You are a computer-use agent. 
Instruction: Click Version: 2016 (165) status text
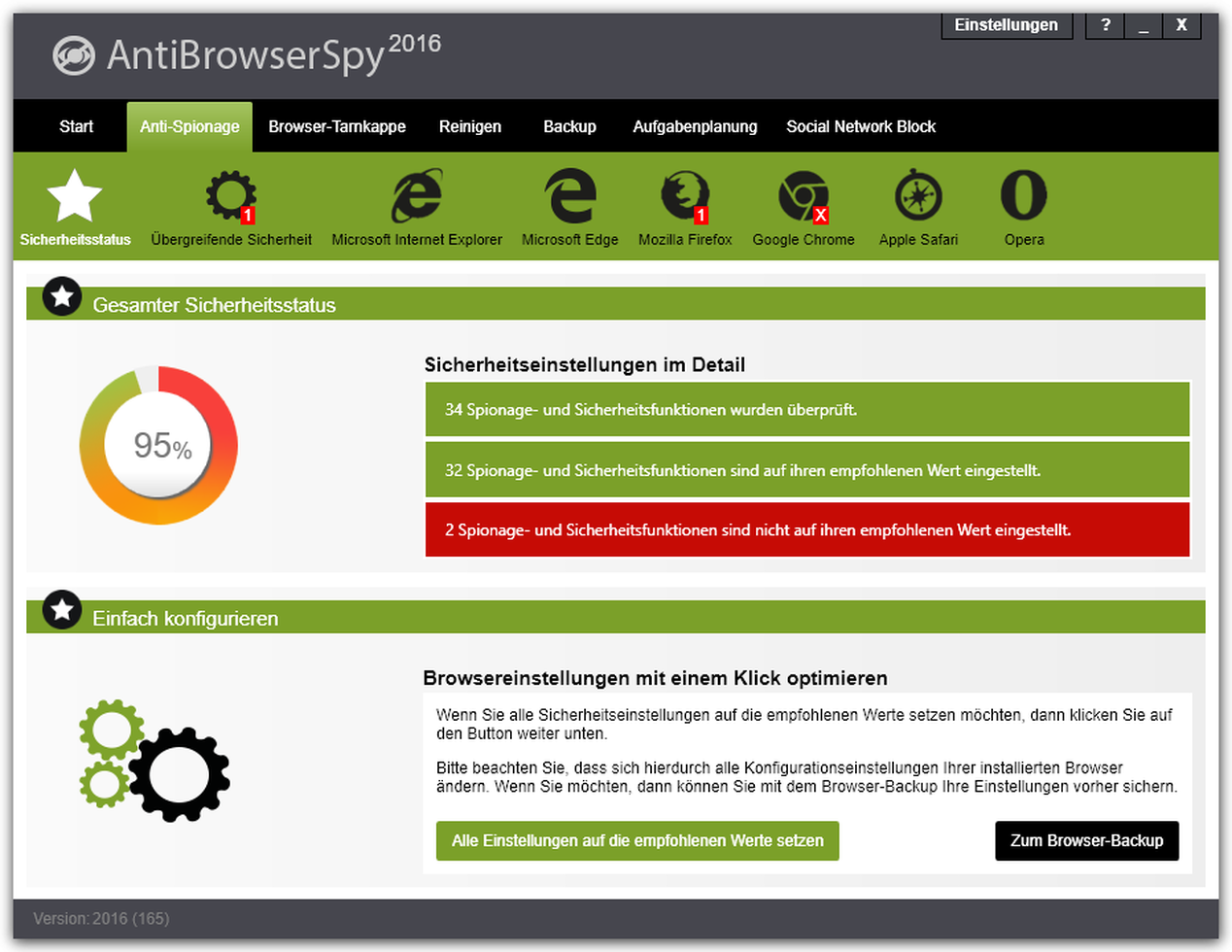(101, 918)
